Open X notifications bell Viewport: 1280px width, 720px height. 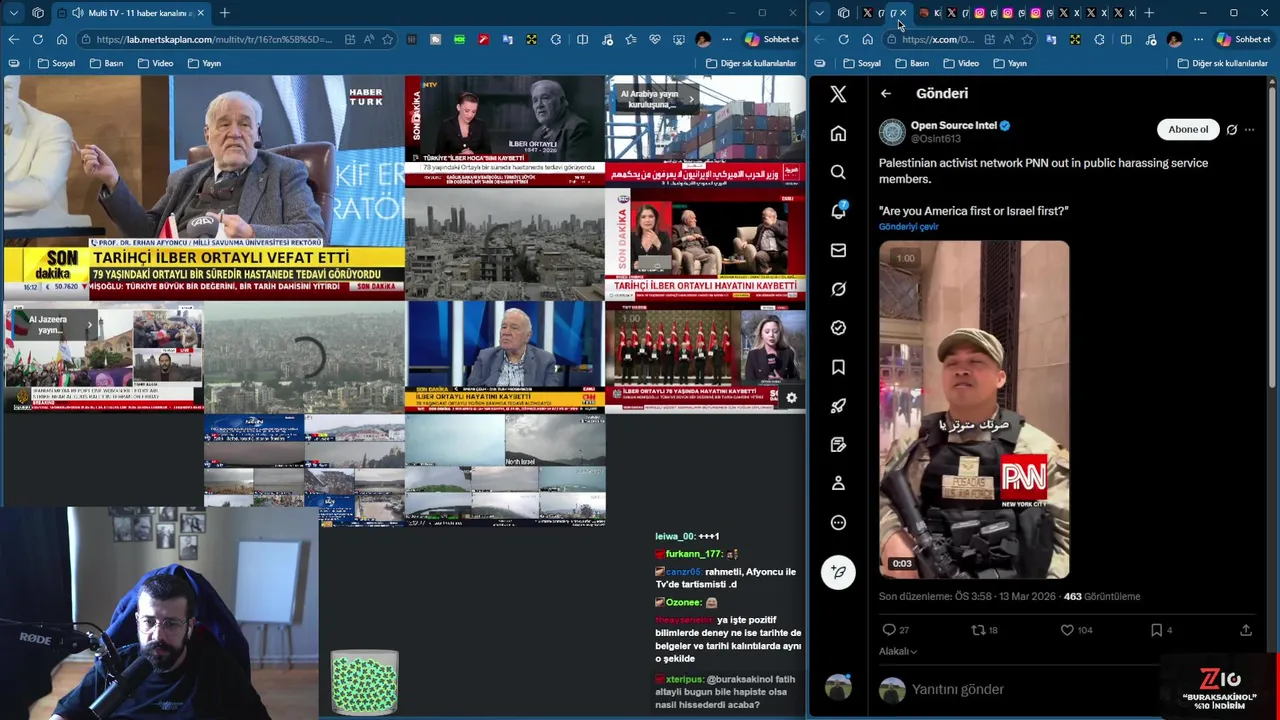pyautogui.click(x=838, y=211)
